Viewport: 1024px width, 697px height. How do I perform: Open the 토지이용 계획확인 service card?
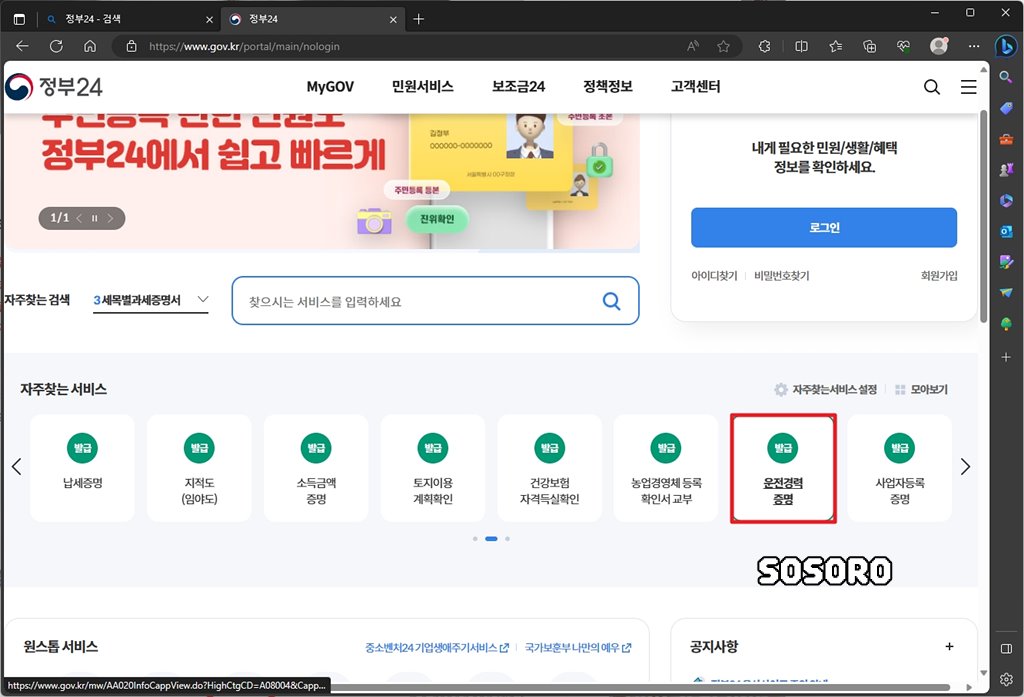tap(432, 468)
